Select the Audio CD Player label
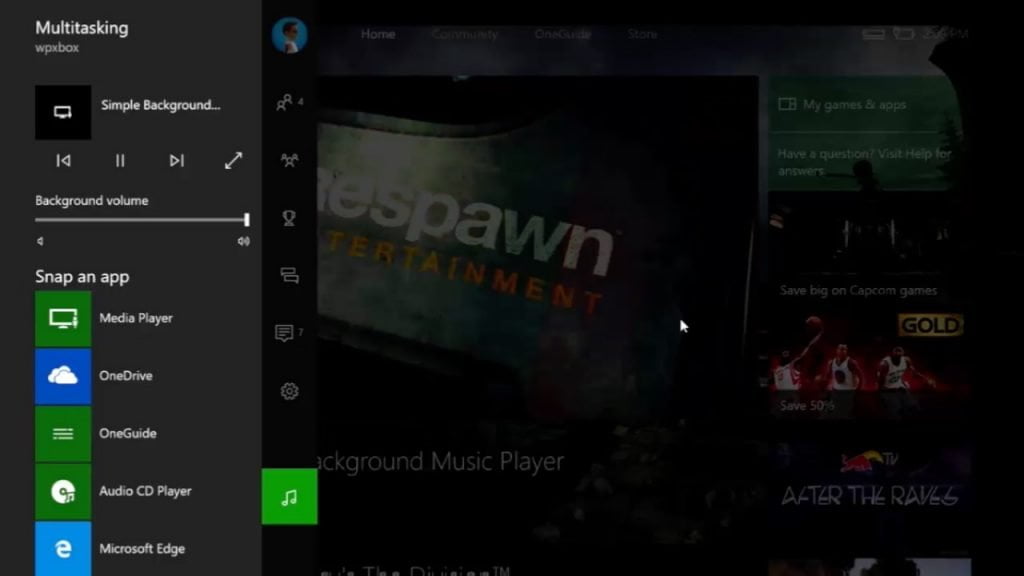 coord(145,491)
